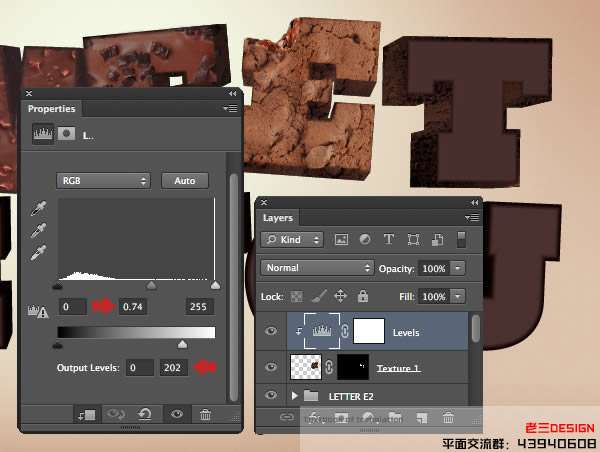
Task: Click the input shadow value field 0
Action: [72, 307]
